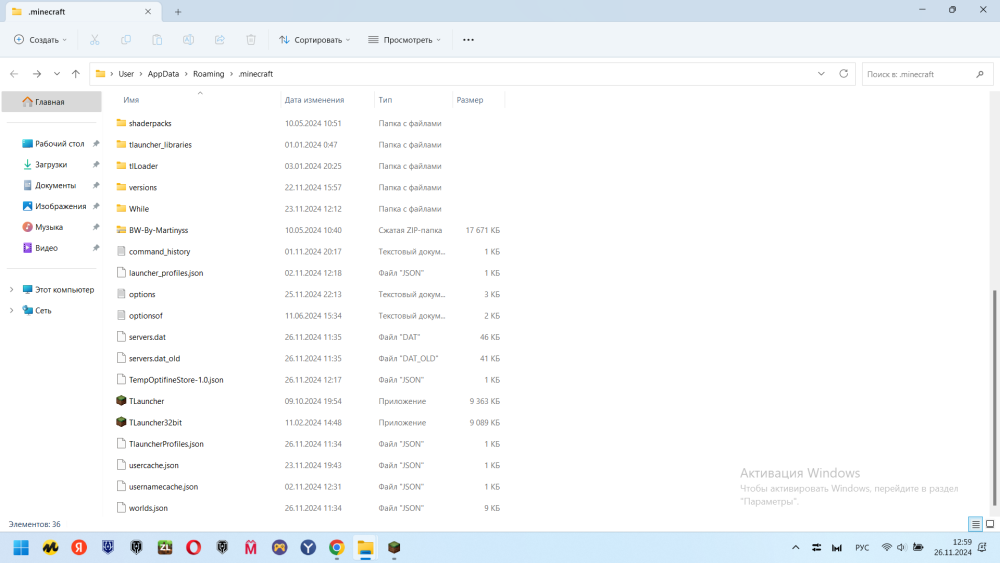Expand recent locations dropdown arrow
Screen dimensions: 1000x563
57,74
